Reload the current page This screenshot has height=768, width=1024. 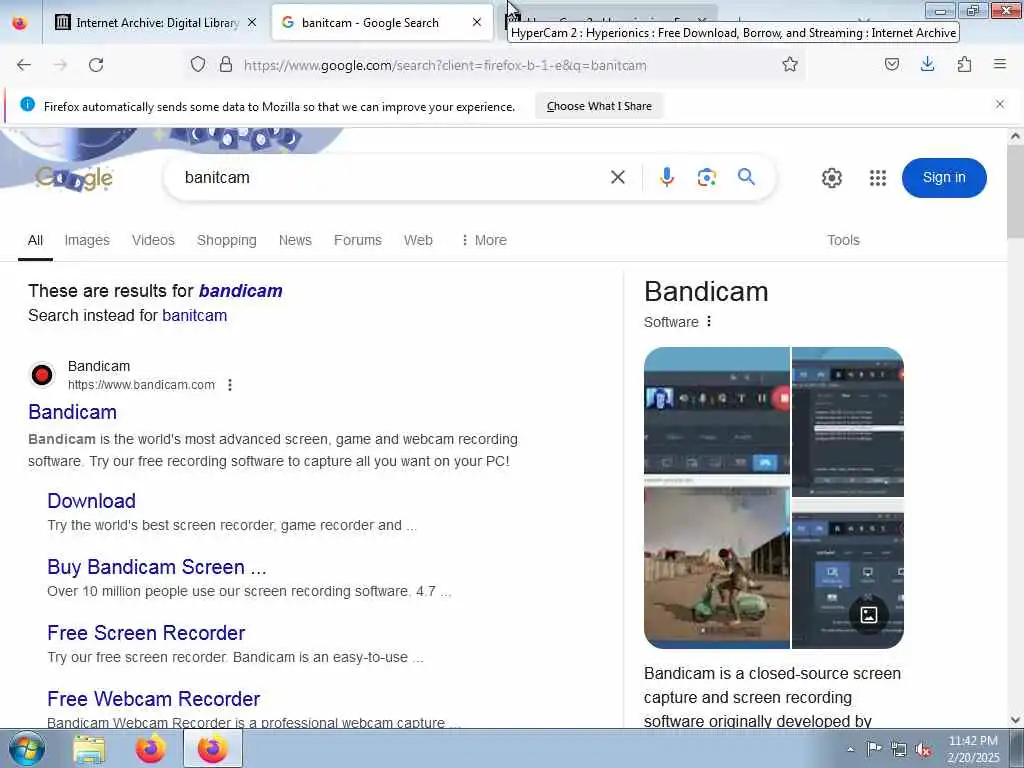pos(96,65)
